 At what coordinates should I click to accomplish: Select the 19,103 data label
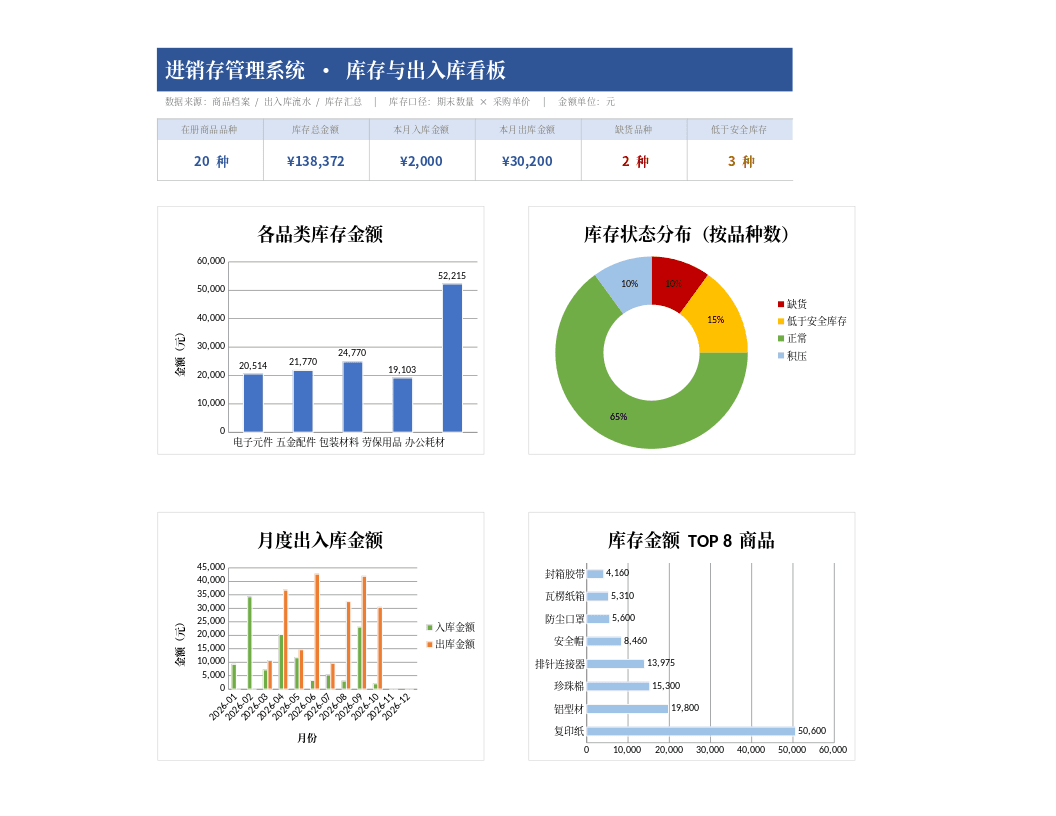pyautogui.click(x=402, y=370)
